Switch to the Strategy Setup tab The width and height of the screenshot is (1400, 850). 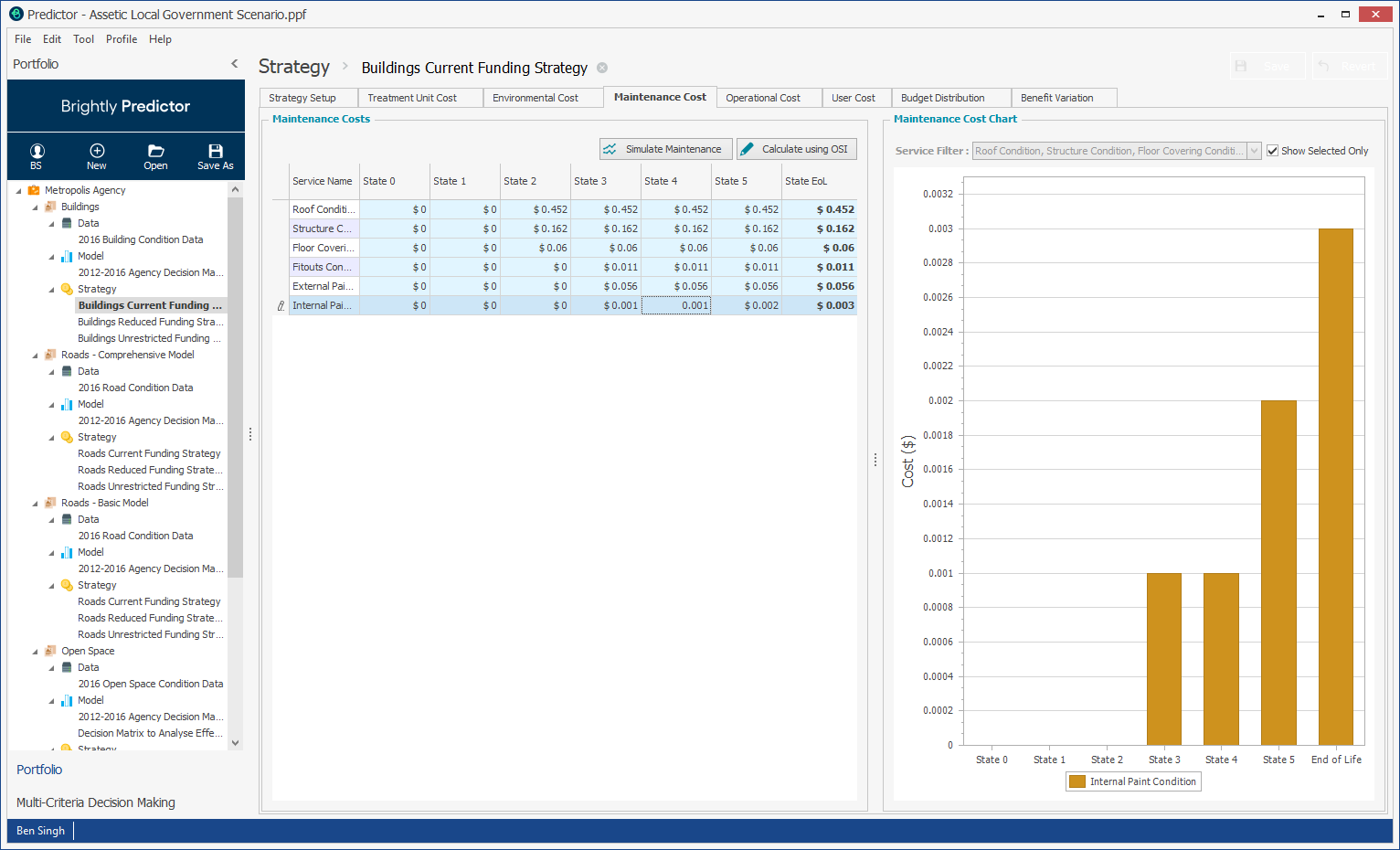pos(308,98)
